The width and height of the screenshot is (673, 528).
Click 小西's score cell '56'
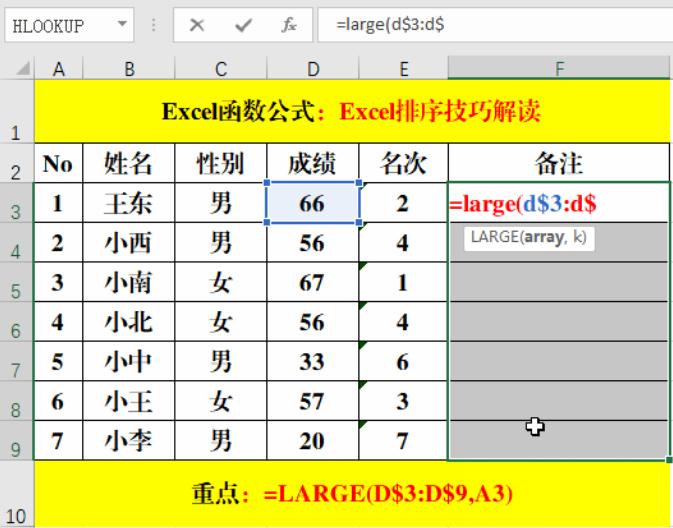312,242
